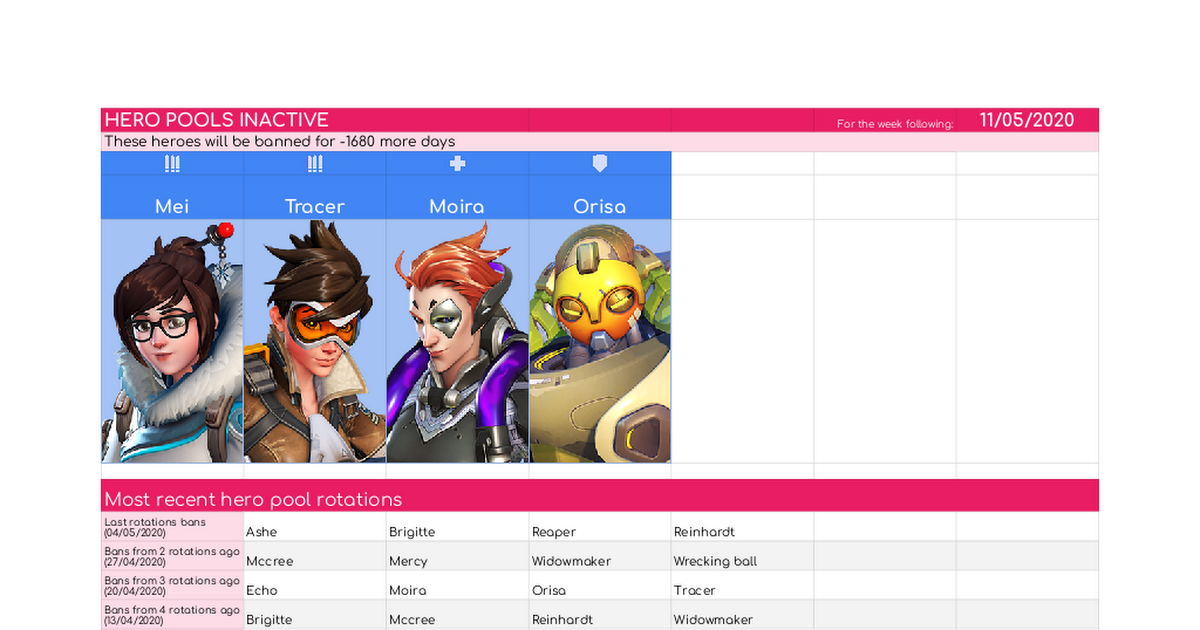The image size is (1200, 630).
Task: Select the 'Bans from 2 rotations ago' label
Action: pyautogui.click(x=172, y=556)
